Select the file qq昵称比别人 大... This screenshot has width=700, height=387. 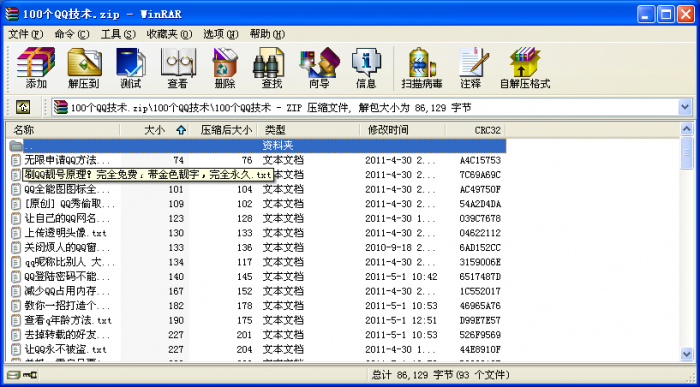point(70,262)
